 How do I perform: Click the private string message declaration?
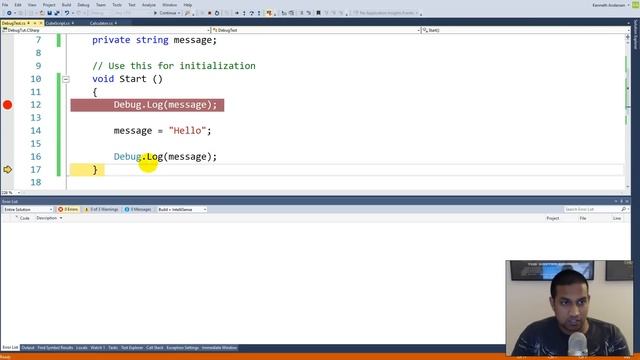pyautogui.click(x=154, y=40)
